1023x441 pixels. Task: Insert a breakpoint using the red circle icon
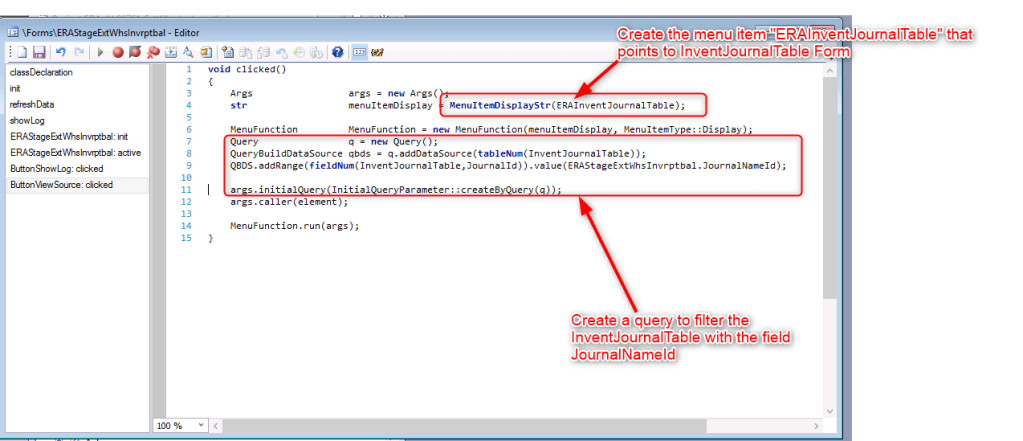(118, 51)
